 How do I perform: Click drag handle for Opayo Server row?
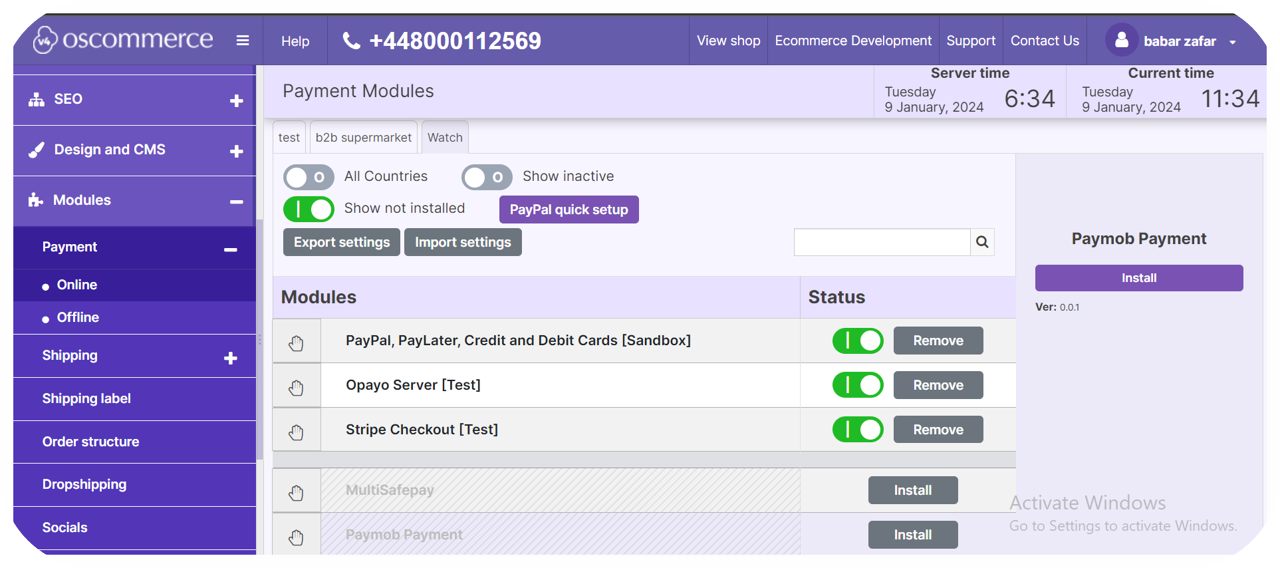click(296, 387)
